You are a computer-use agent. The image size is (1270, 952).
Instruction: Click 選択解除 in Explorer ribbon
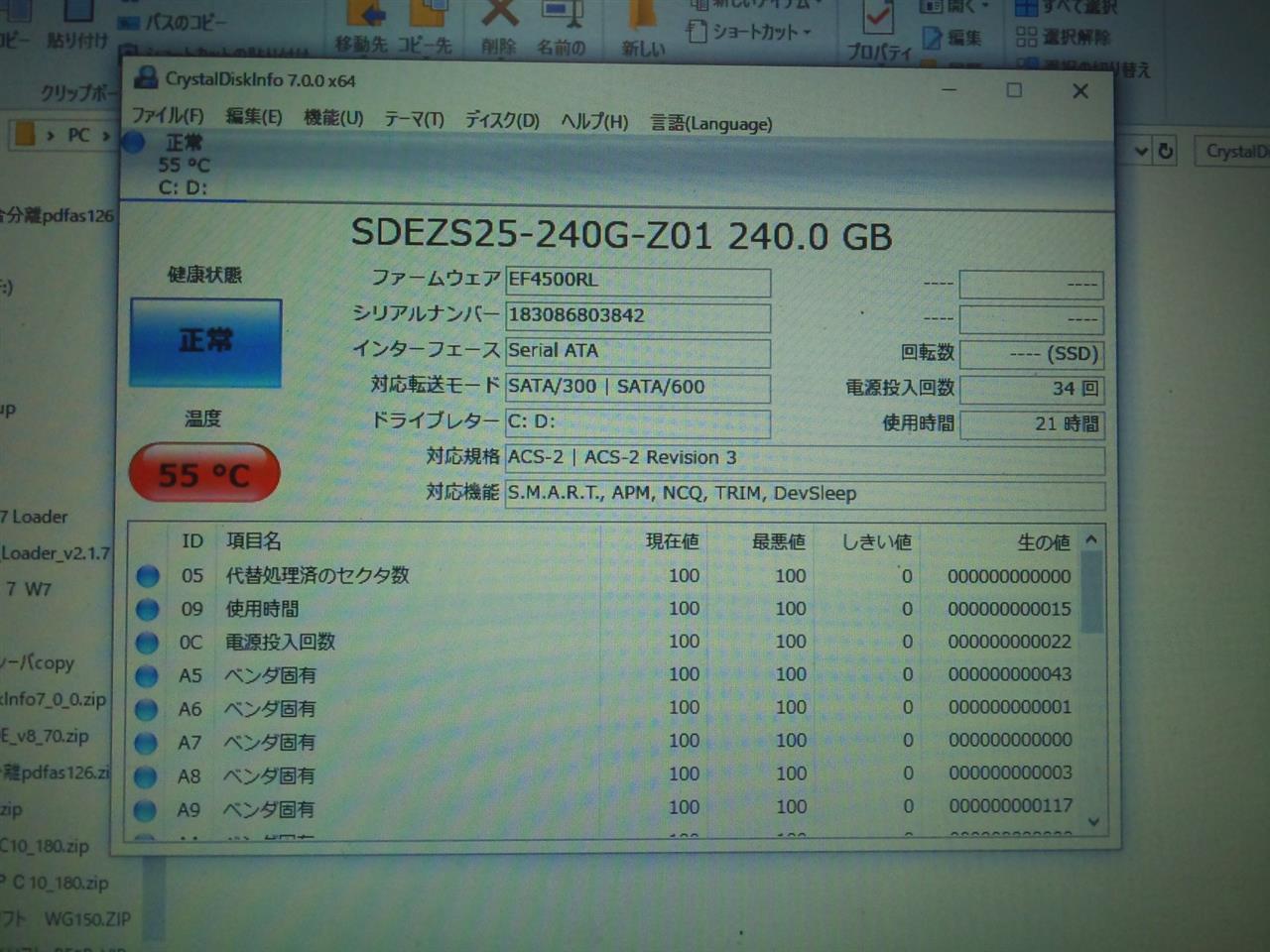[x=1064, y=38]
